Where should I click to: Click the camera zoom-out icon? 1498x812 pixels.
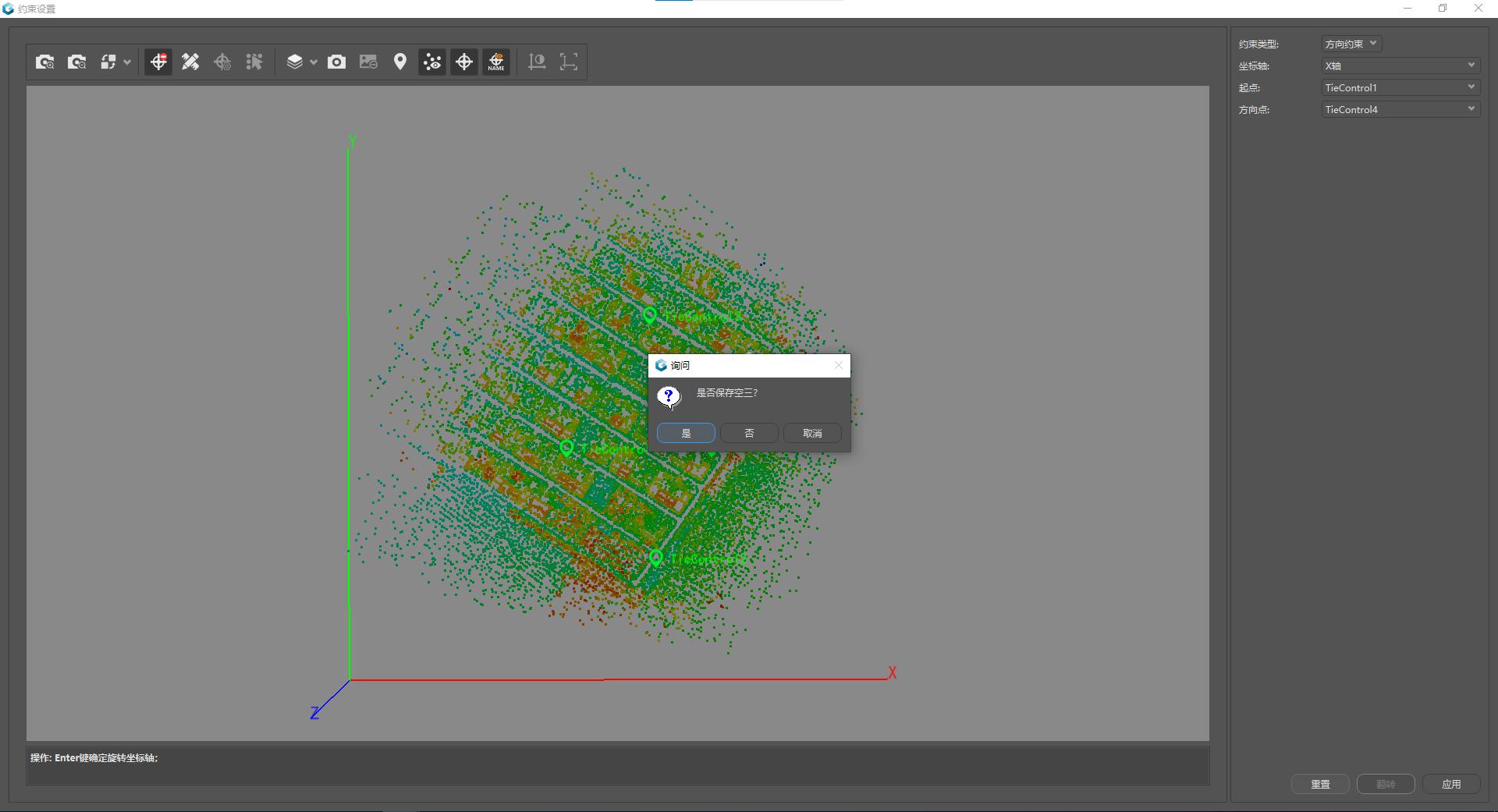point(77,62)
